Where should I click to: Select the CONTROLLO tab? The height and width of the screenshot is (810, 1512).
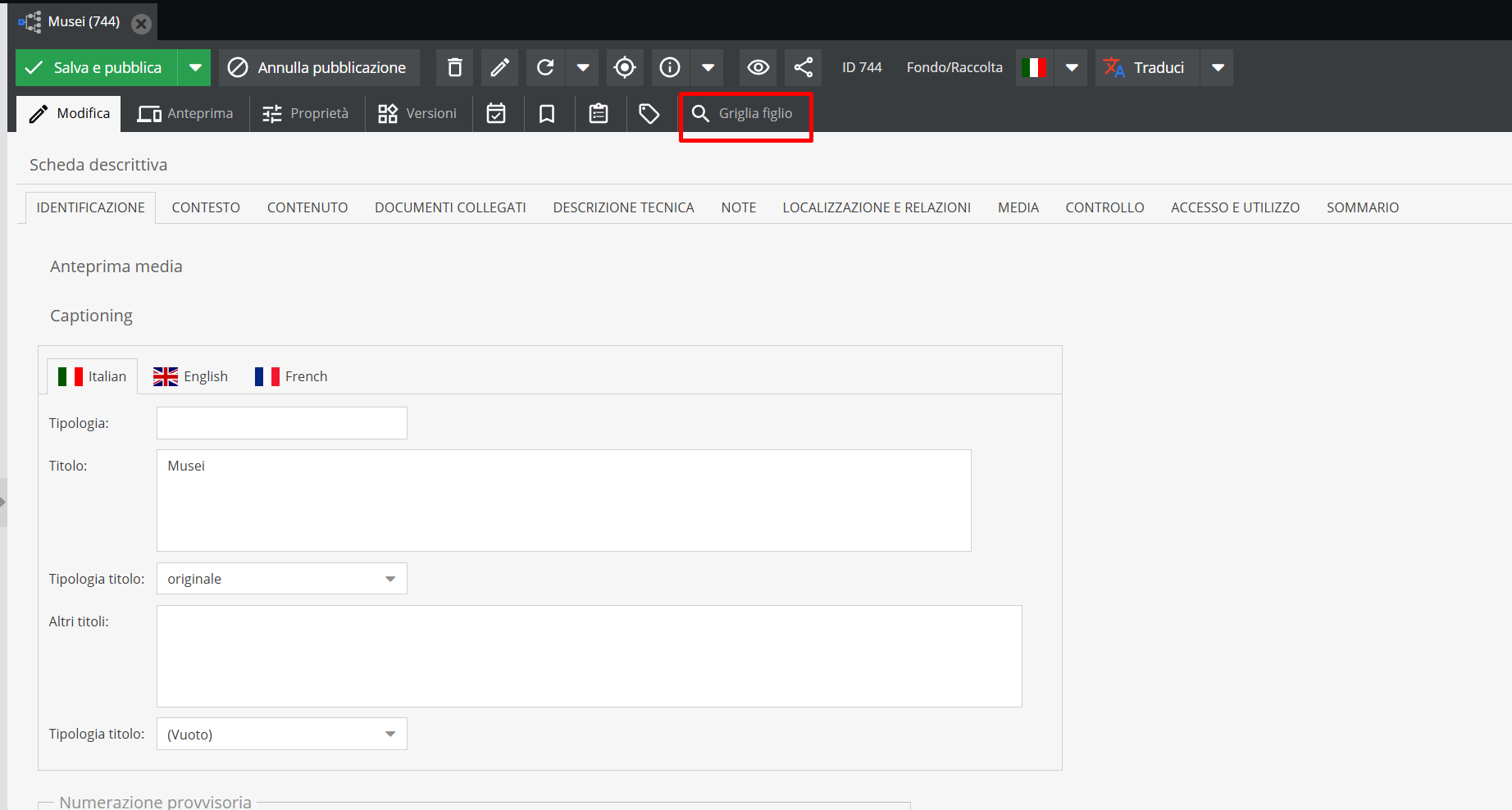click(1104, 207)
